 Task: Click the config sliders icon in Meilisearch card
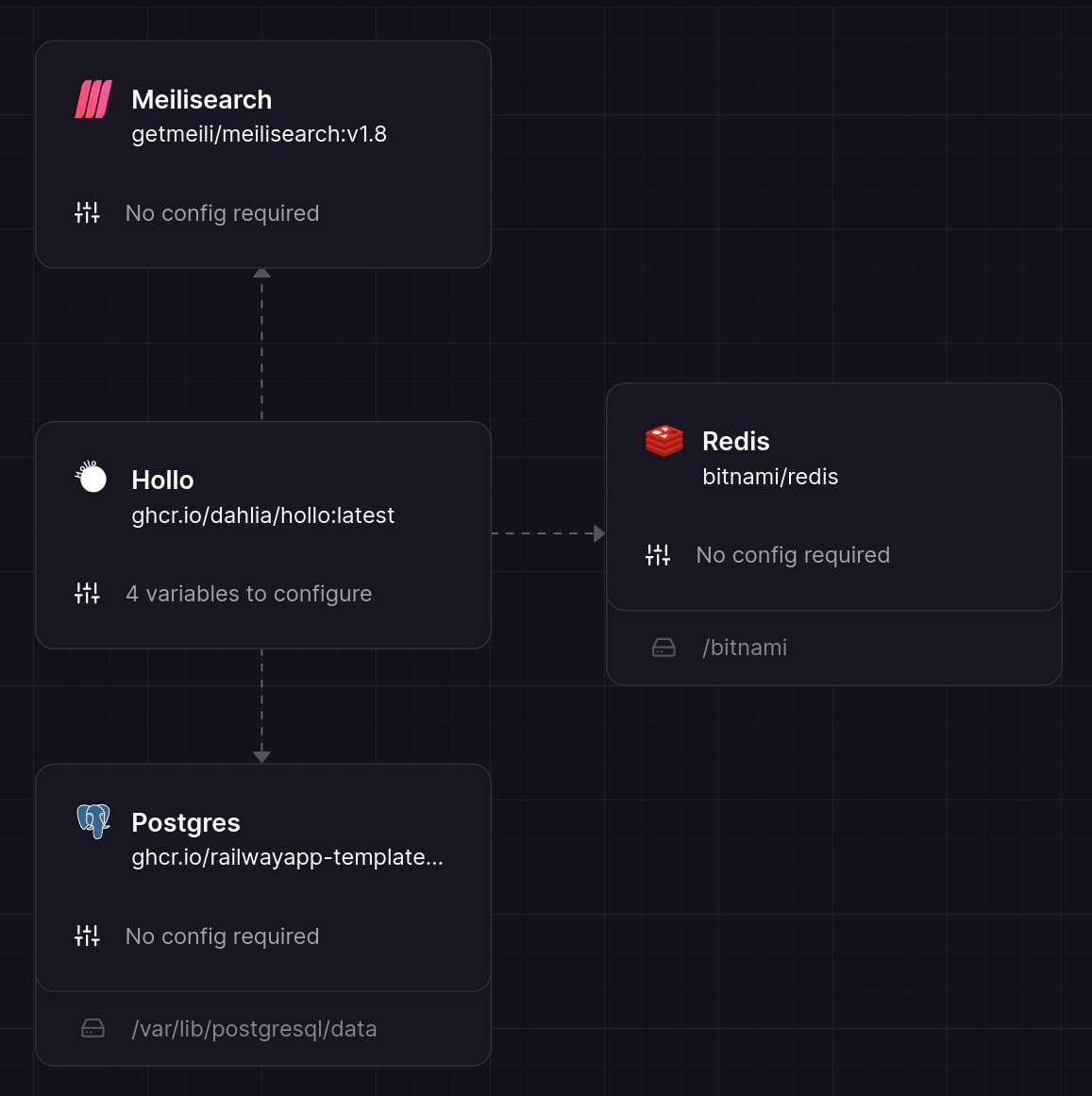[x=87, y=213]
